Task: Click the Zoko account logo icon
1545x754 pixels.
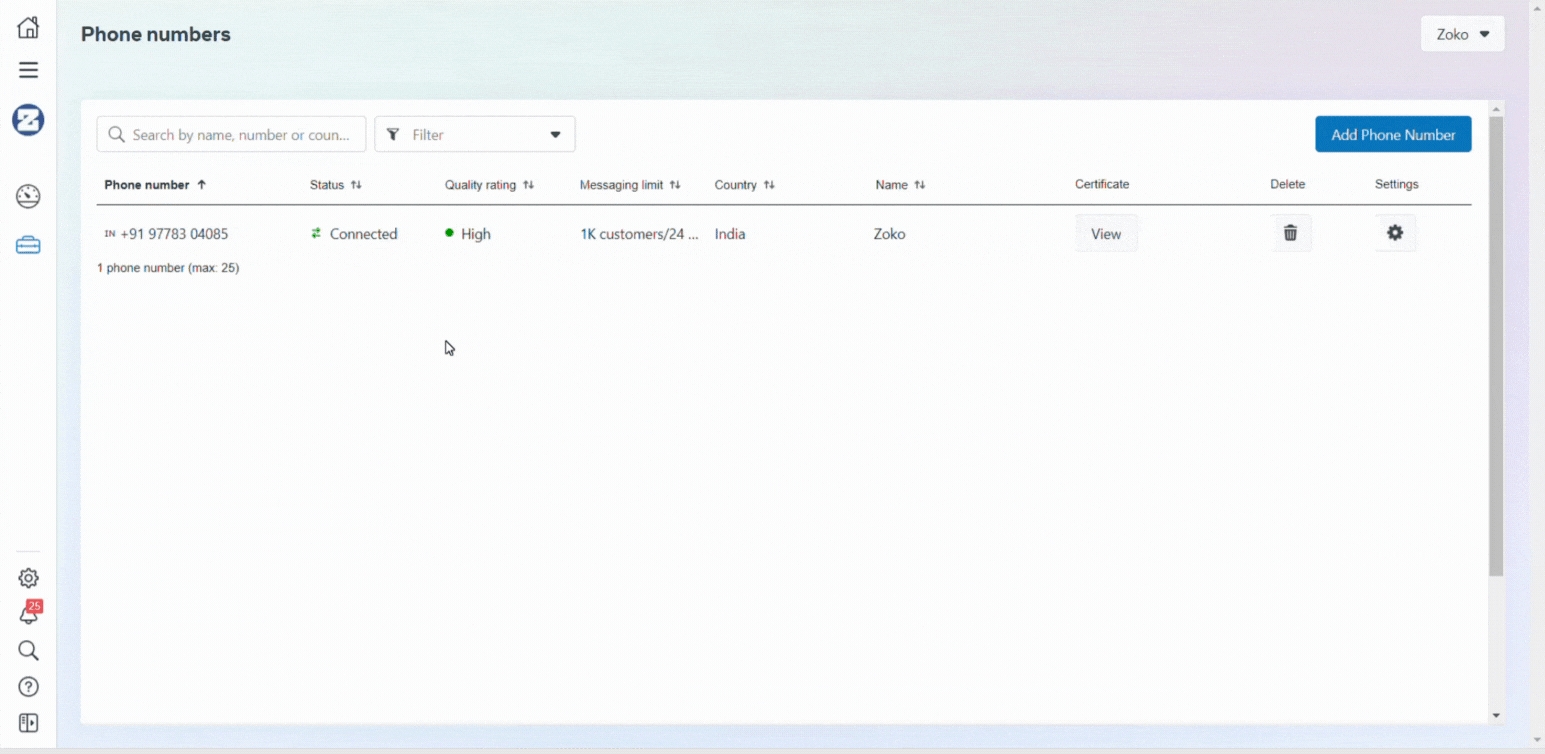Action: (x=28, y=120)
